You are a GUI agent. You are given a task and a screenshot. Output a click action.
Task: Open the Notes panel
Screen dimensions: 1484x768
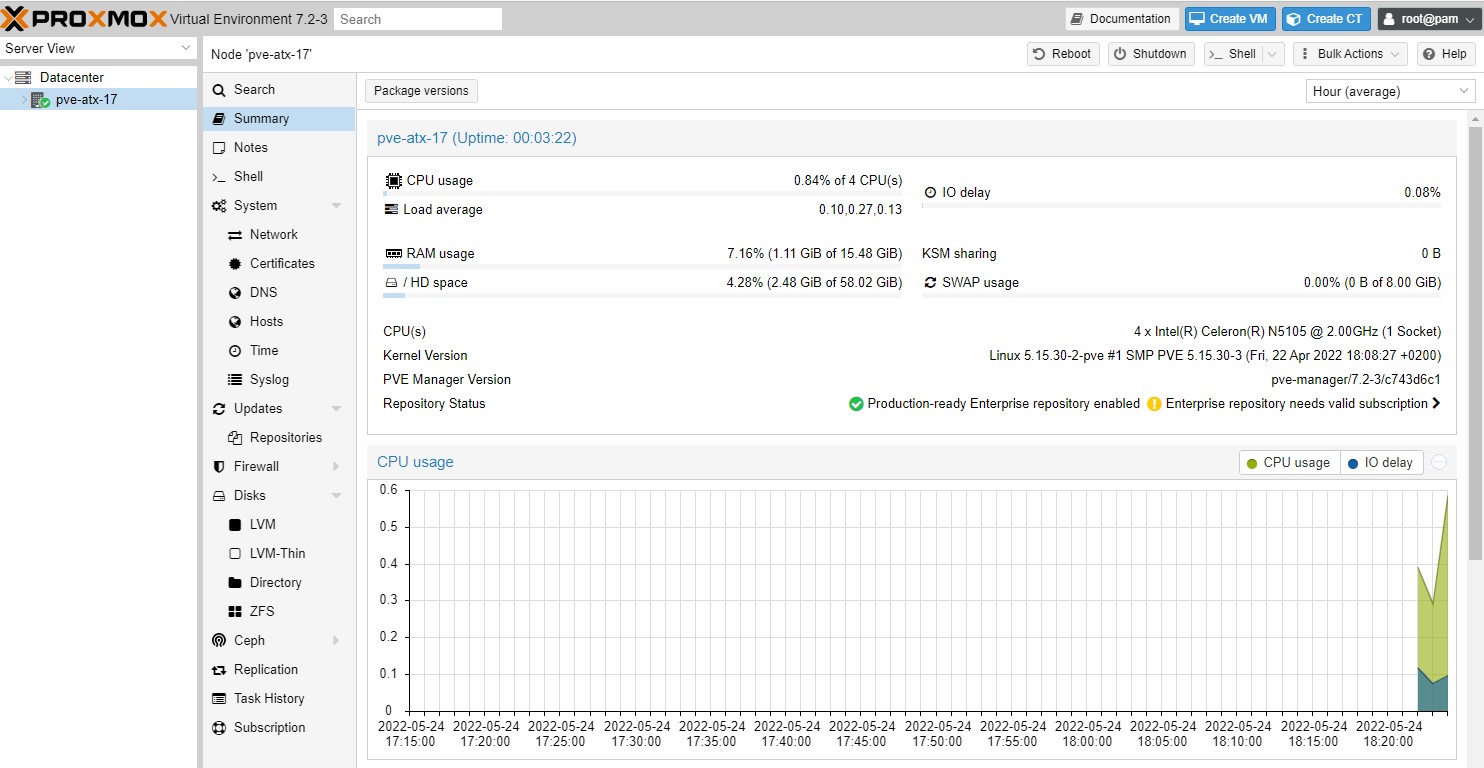(x=279, y=147)
